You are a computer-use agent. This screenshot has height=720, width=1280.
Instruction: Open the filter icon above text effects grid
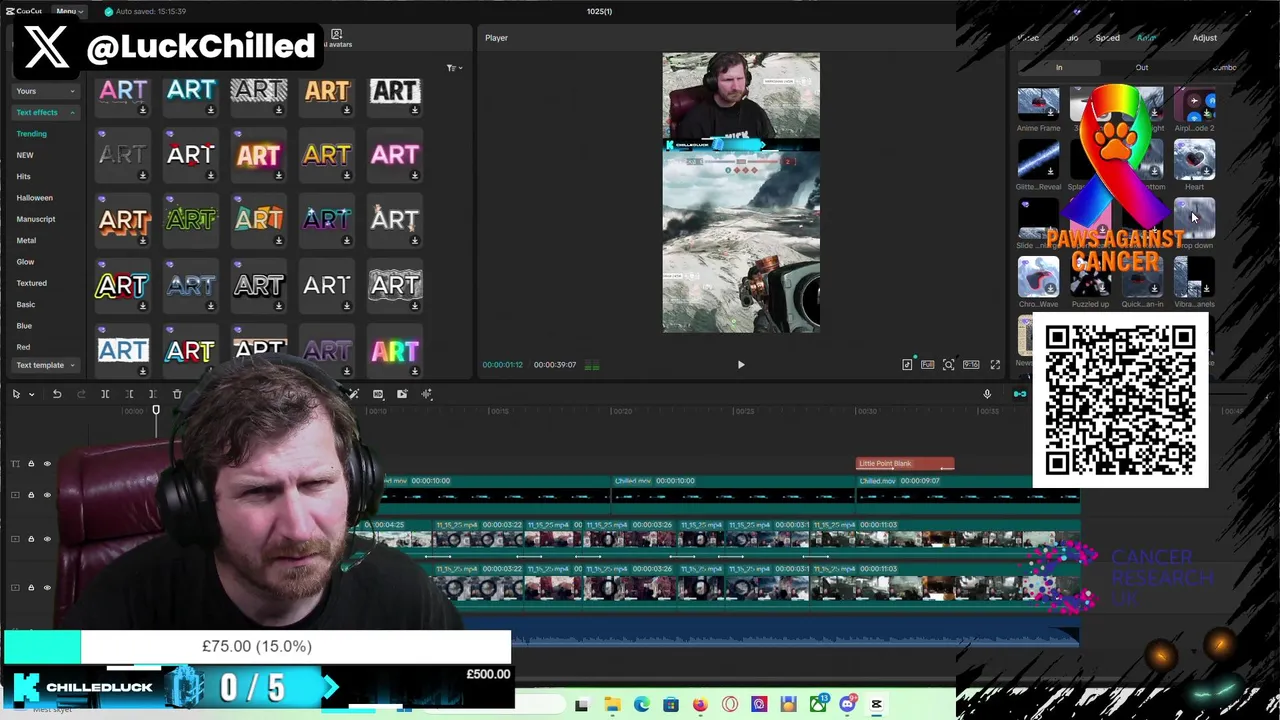tap(452, 68)
